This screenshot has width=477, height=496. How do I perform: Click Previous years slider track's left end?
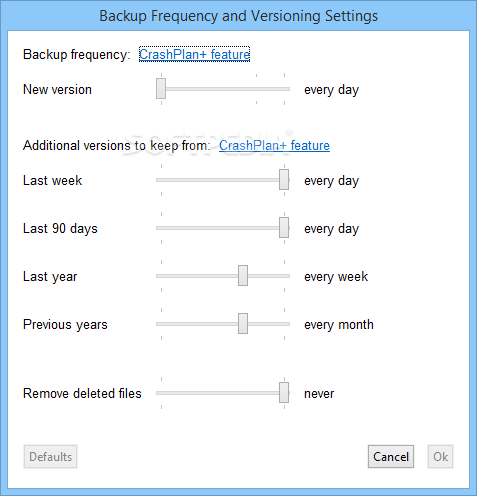pyautogui.click(x=159, y=324)
